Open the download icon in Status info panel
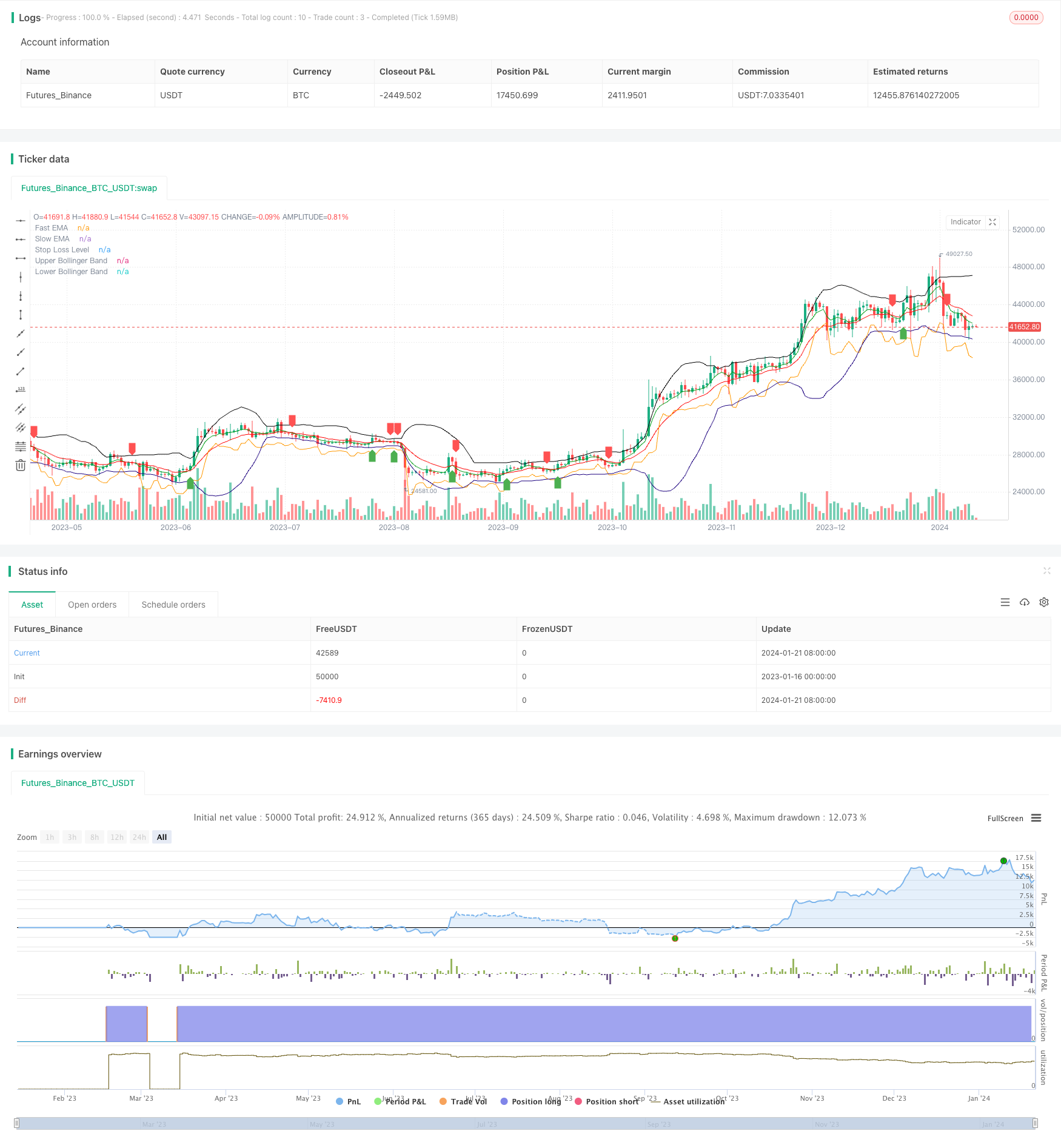Viewport: 1061px width, 1148px height. click(x=1025, y=602)
